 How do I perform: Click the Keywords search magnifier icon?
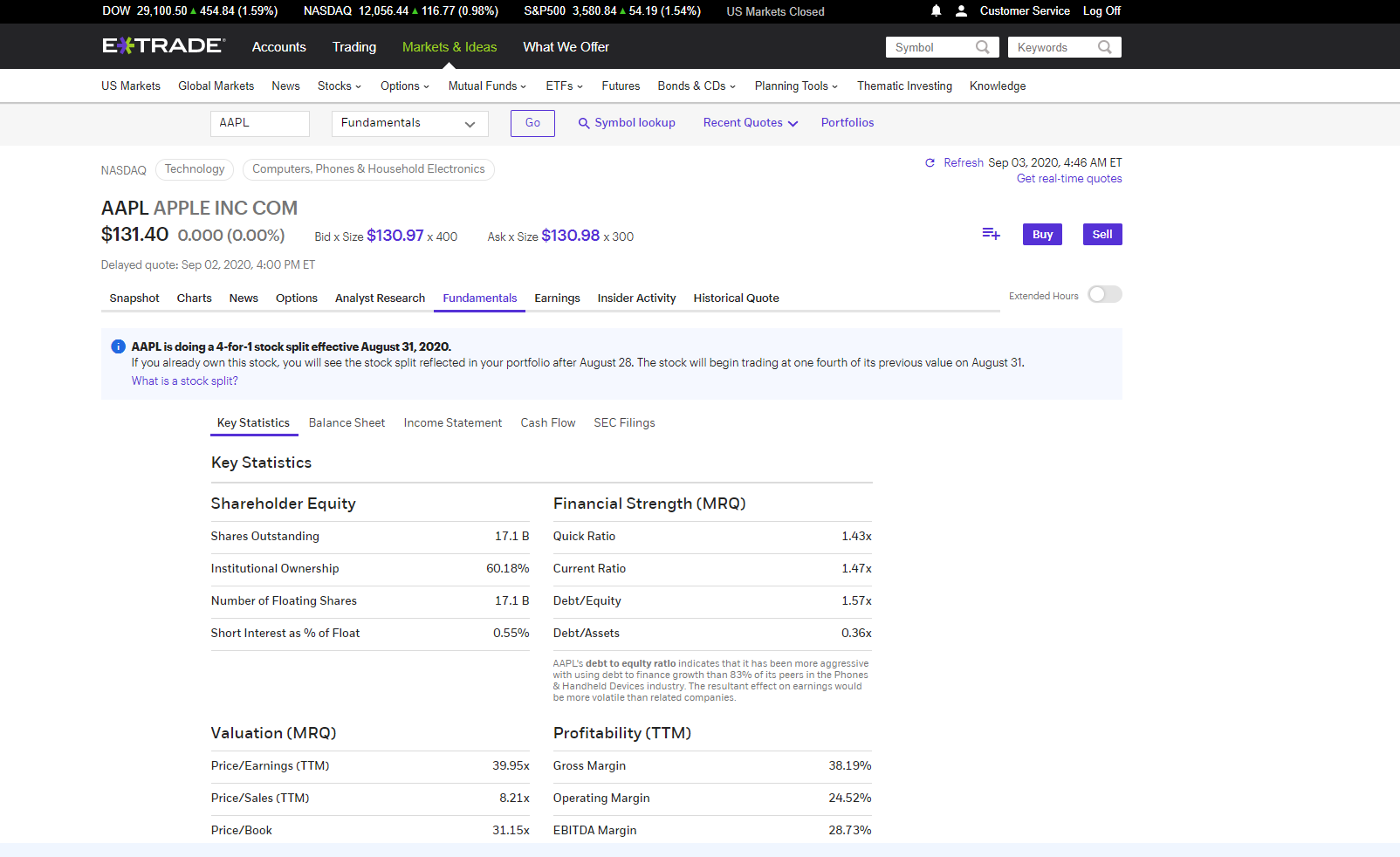coord(1105,47)
